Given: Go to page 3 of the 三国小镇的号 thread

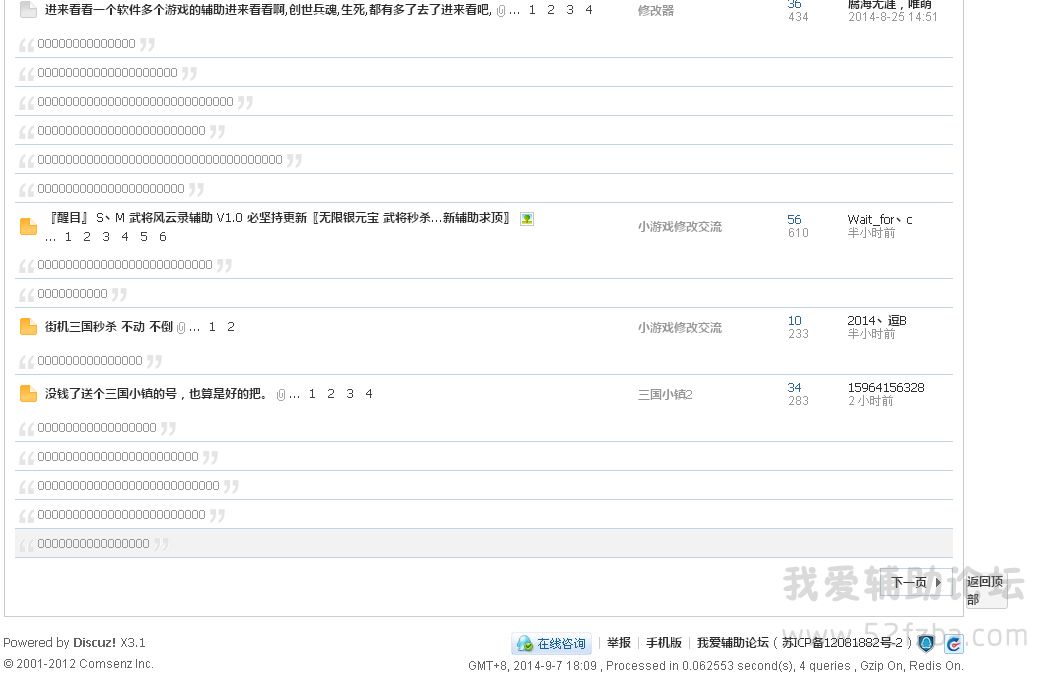Looking at the screenshot, I should point(350,394).
